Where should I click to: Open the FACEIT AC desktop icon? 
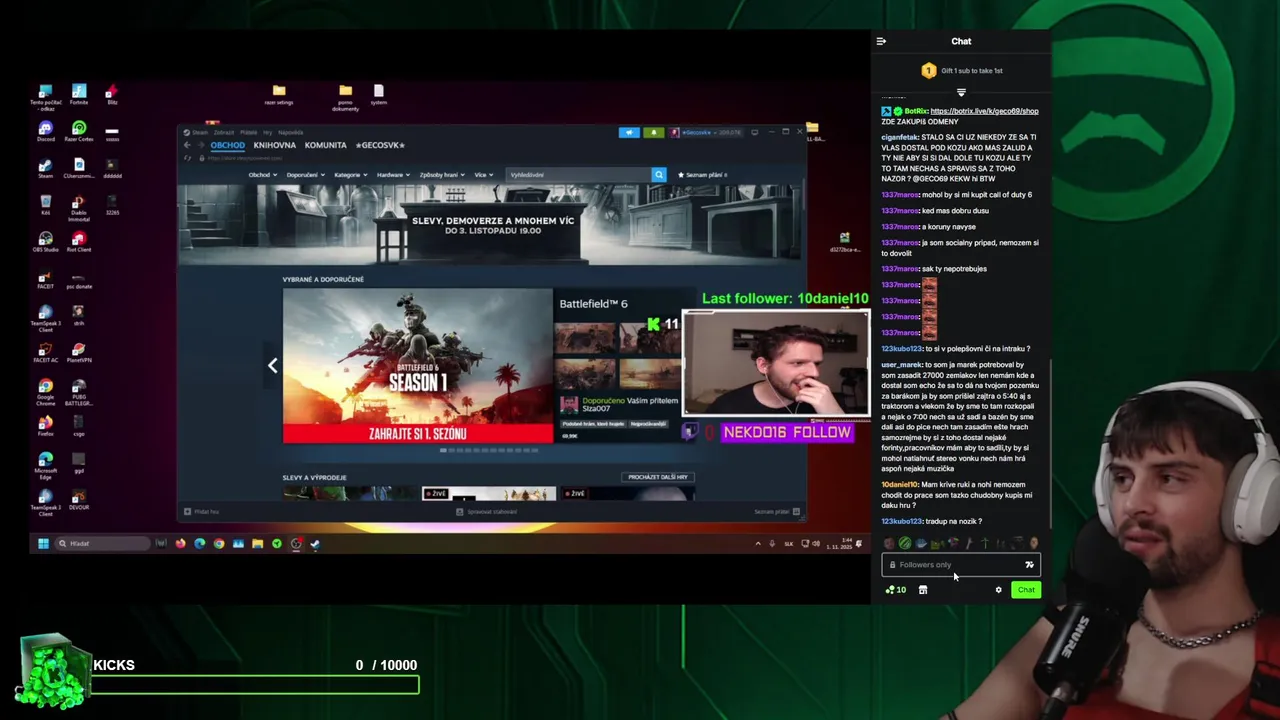45,353
